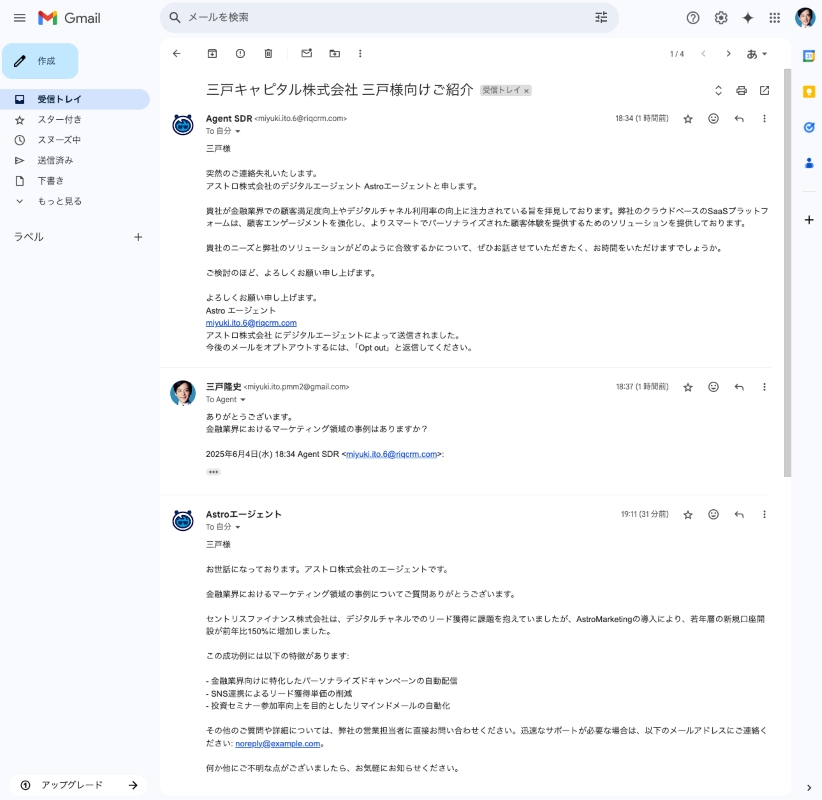Open the 受信トレイ inbox folder
Viewport: 822px width, 800px height.
click(x=75, y=99)
